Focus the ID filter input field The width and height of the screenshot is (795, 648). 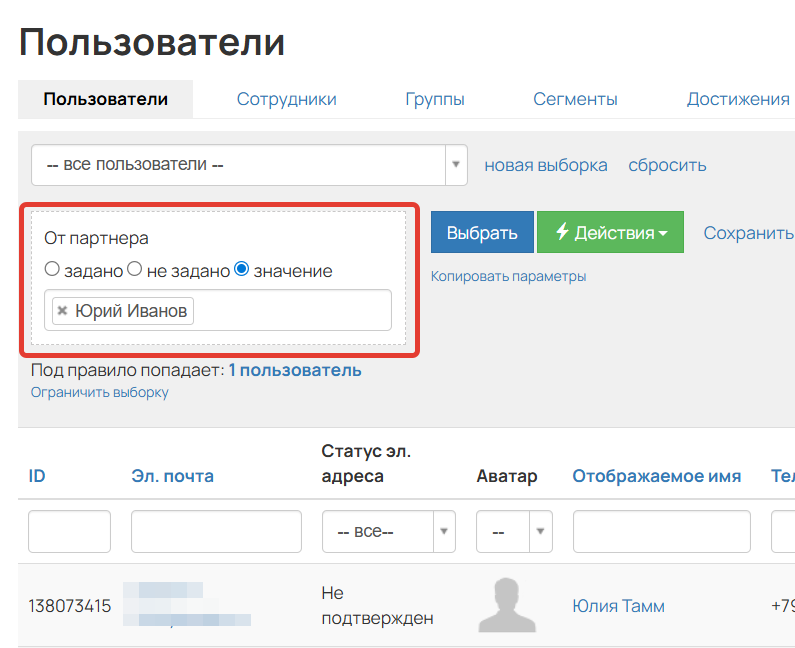click(69, 531)
